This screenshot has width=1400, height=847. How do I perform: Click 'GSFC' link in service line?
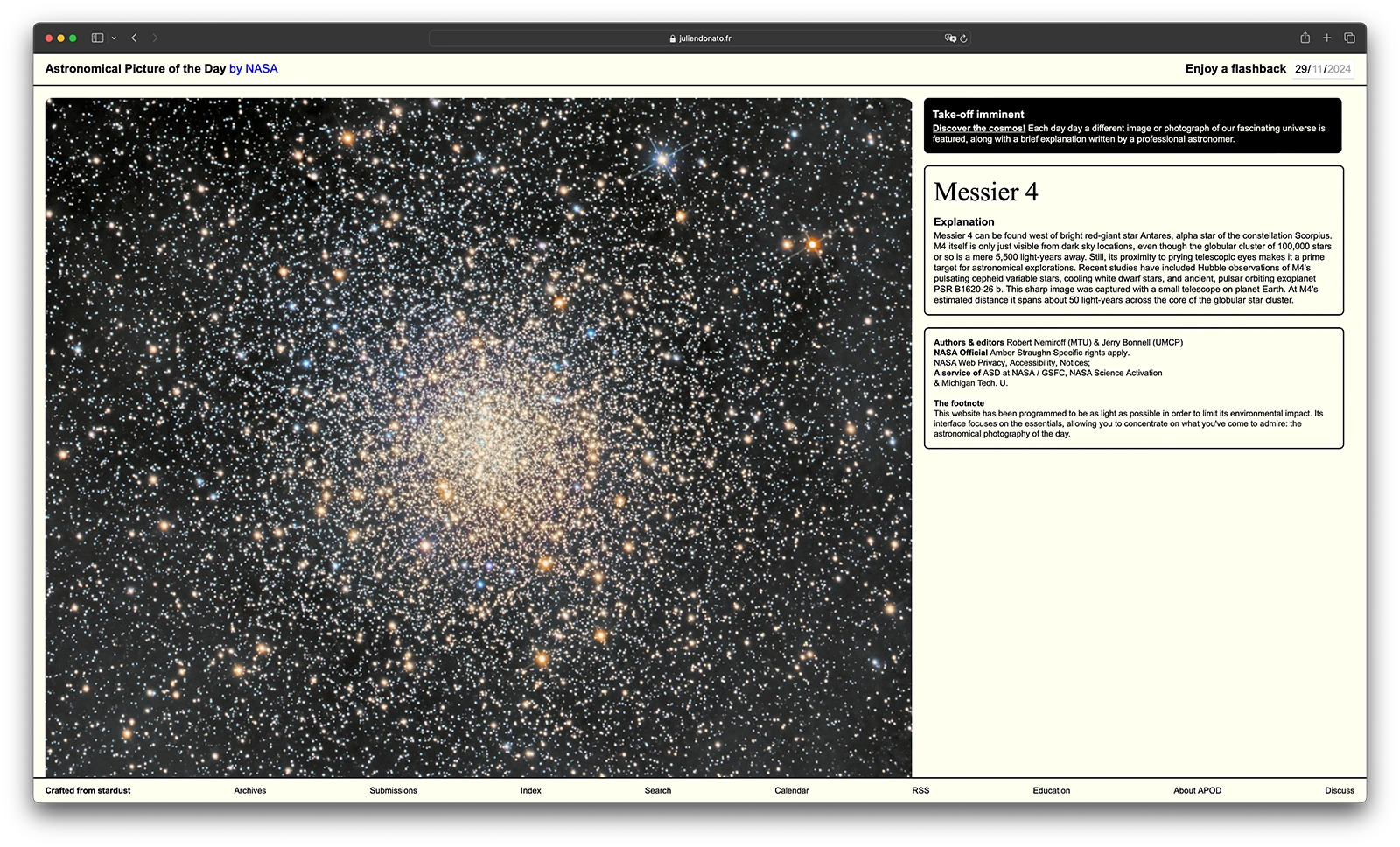(x=1053, y=373)
